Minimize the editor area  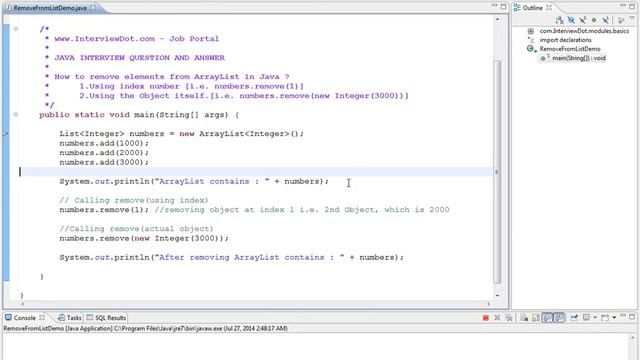click(494, 5)
